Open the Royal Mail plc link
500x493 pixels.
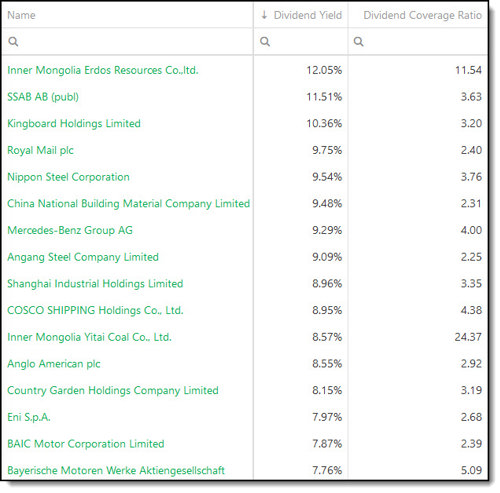click(40, 150)
